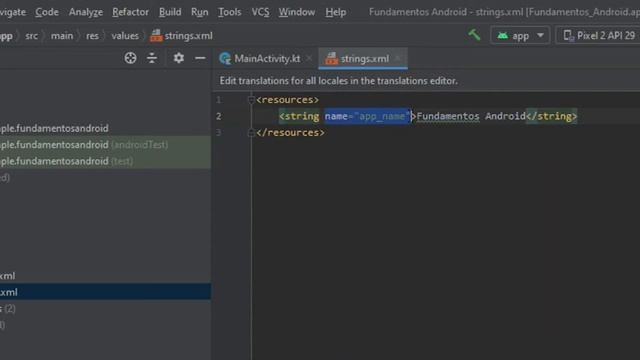This screenshot has width=640, height=360.
Task: Open the VCS menu
Action: click(260, 12)
